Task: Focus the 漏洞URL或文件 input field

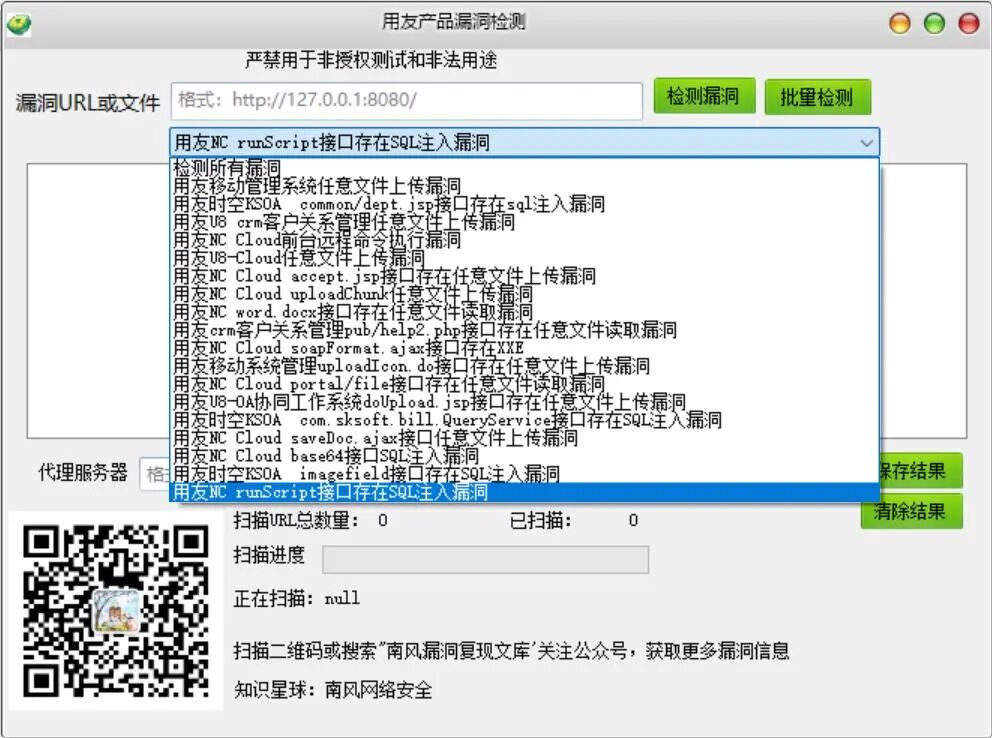Action: (406, 100)
